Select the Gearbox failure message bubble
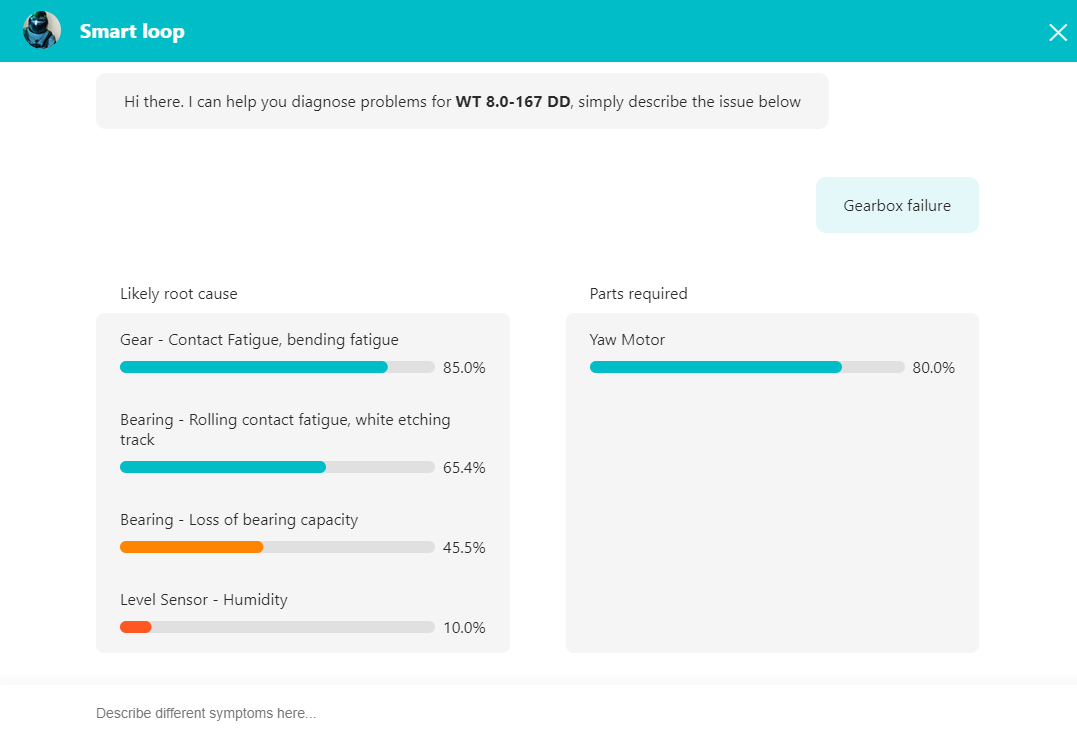The image size is (1077, 739). [x=896, y=204]
